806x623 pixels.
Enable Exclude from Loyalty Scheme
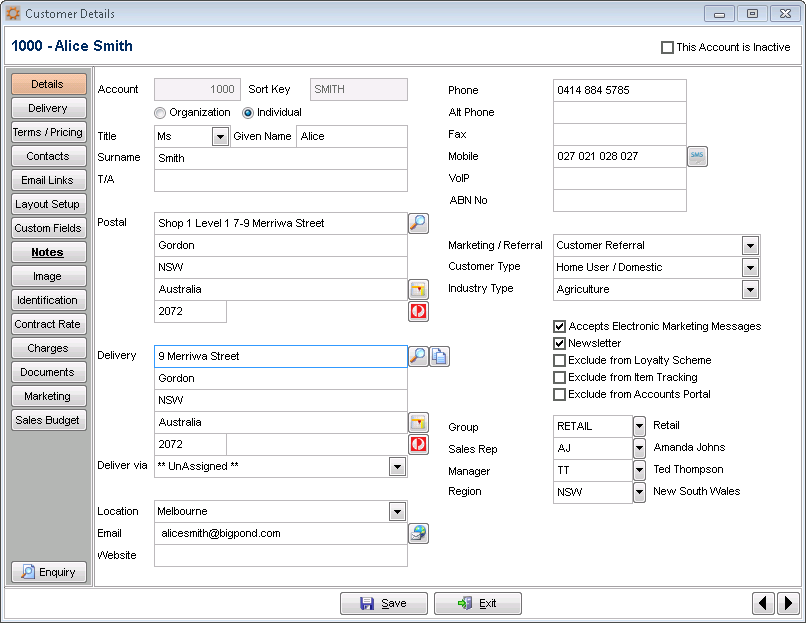tap(559, 360)
